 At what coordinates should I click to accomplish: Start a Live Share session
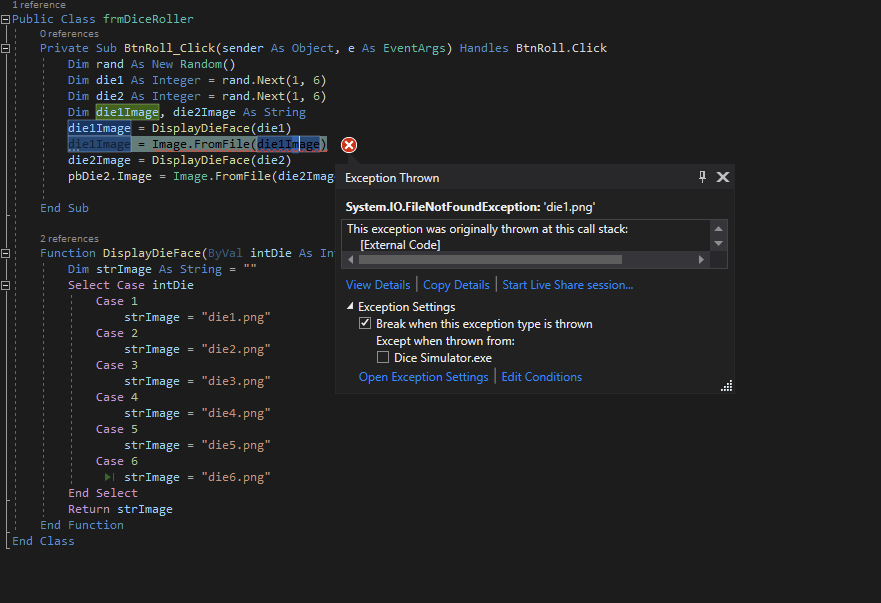[567, 284]
